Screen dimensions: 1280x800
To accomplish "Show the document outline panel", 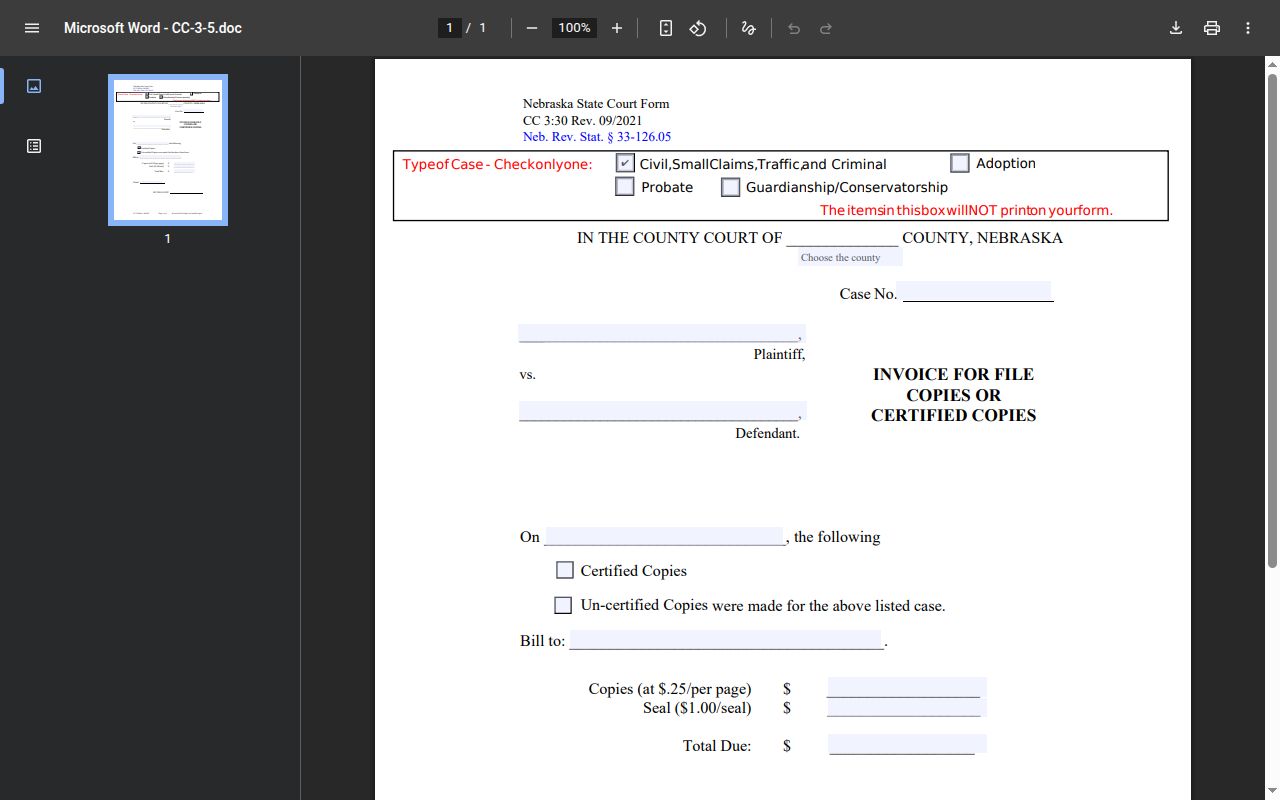I will coord(34,146).
